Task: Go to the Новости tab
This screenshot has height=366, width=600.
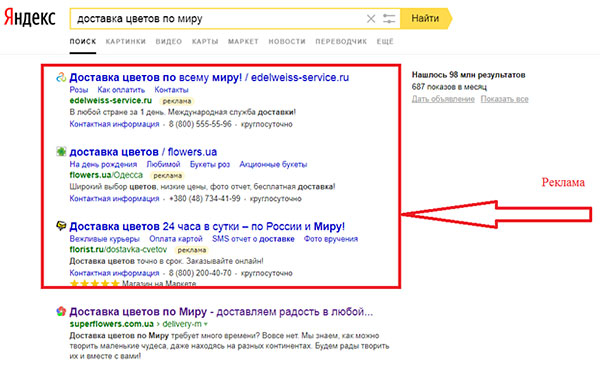Action: pyautogui.click(x=287, y=41)
